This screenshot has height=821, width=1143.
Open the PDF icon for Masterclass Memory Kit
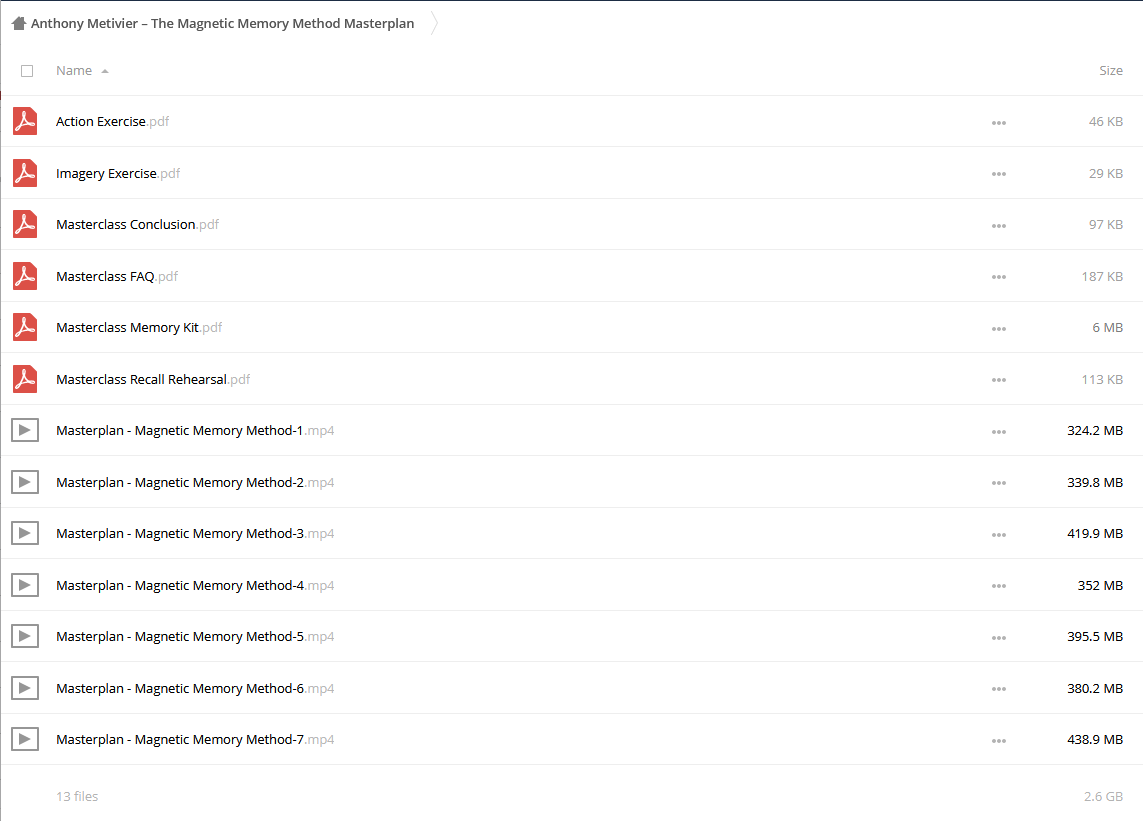[25, 327]
